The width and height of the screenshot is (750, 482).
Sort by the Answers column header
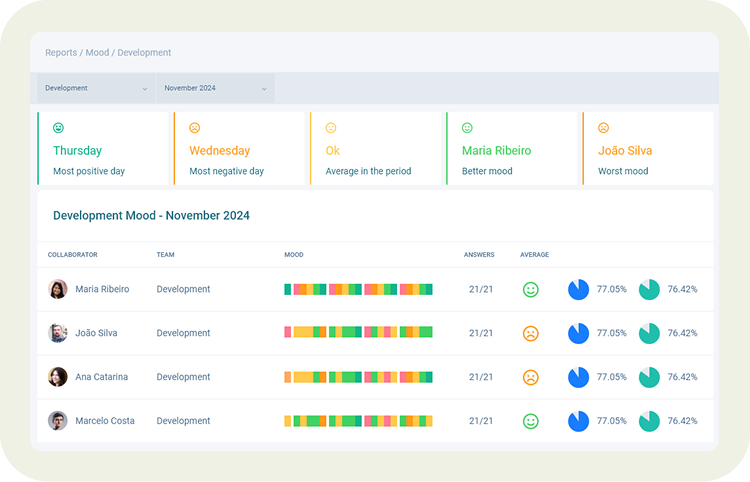[479, 255]
